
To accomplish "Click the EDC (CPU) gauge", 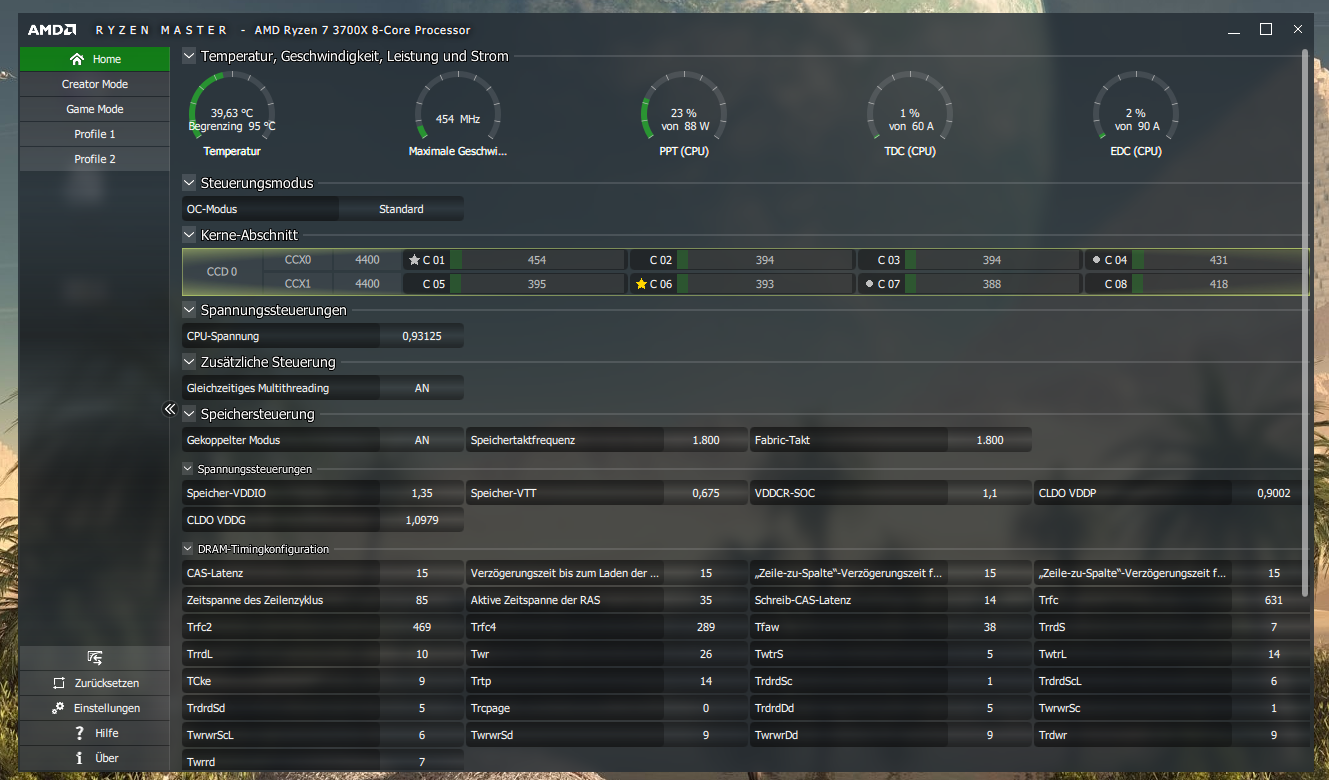I will (x=1136, y=113).
